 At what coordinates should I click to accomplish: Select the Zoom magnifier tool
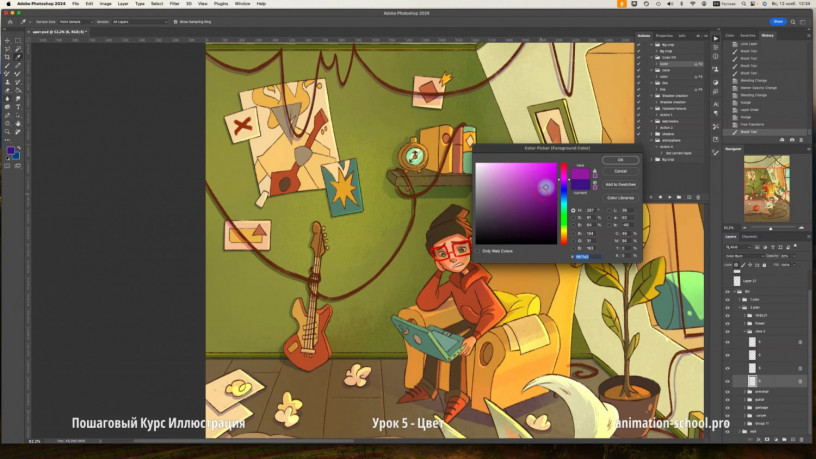pos(7,131)
